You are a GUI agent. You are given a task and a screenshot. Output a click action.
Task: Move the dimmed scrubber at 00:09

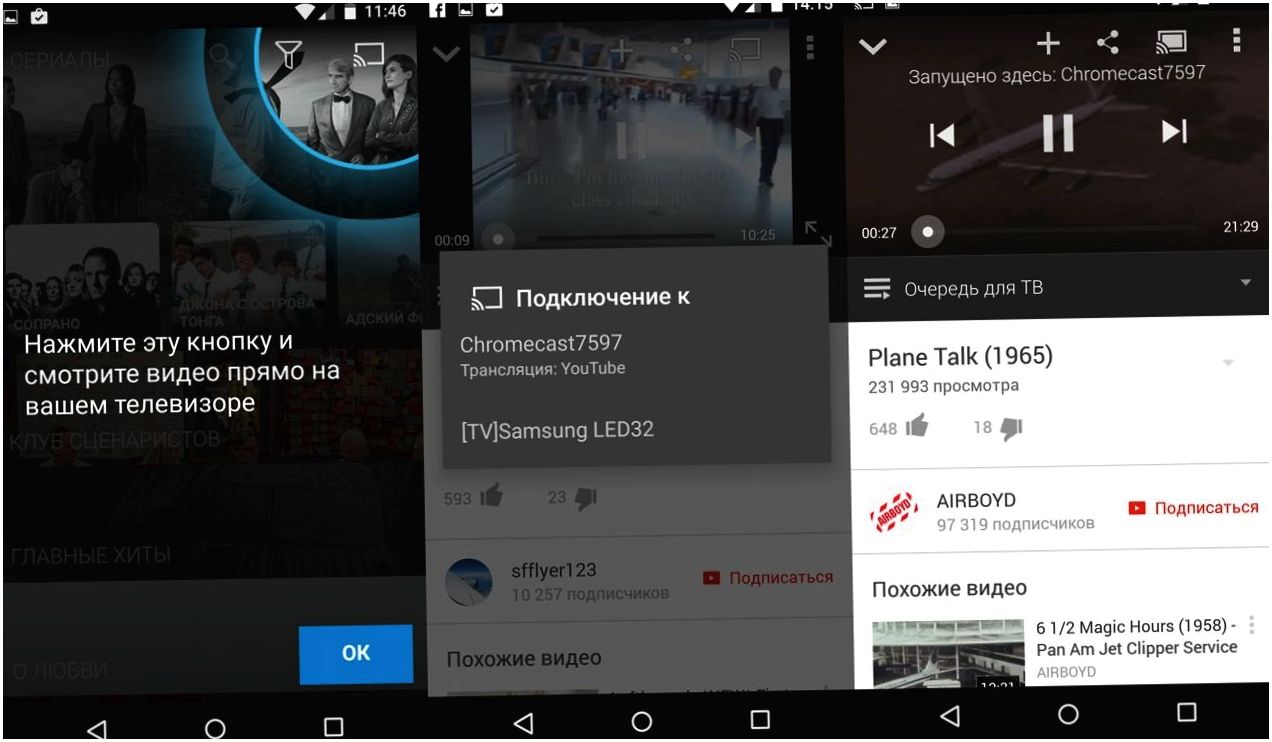tap(497, 239)
